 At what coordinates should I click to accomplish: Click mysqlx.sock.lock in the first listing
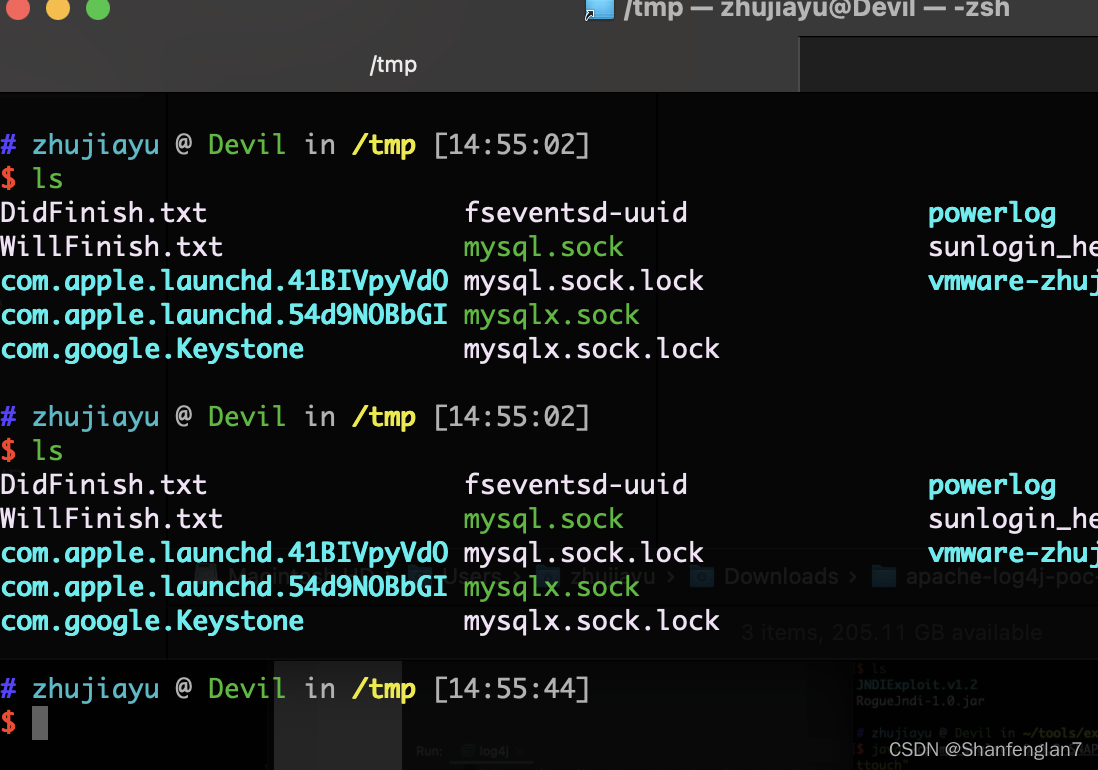[x=592, y=349]
